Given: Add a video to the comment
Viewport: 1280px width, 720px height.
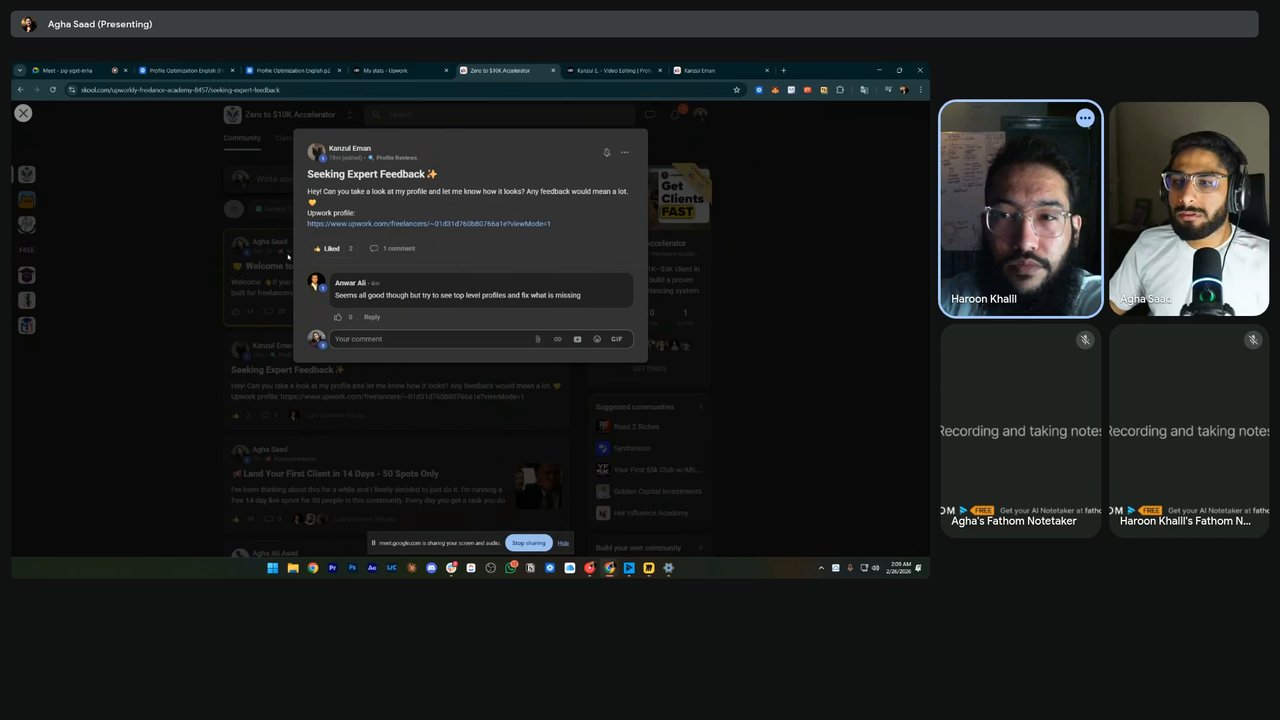Looking at the screenshot, I should click(x=577, y=339).
